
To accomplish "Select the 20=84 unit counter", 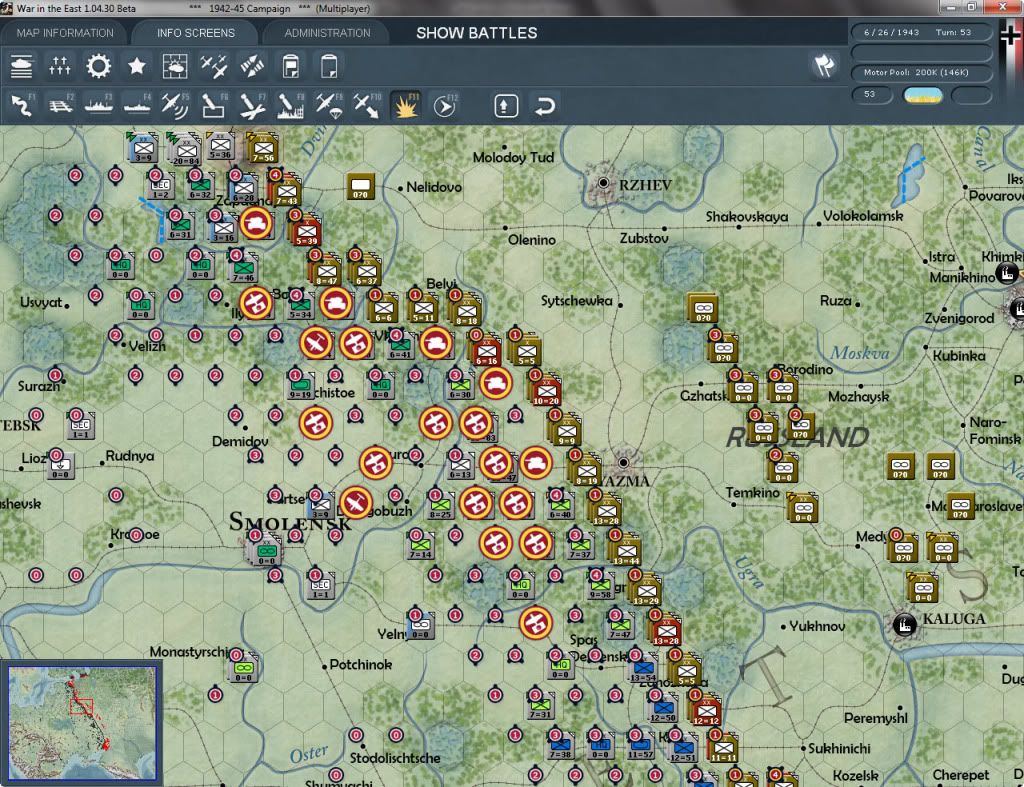I will (x=186, y=150).
